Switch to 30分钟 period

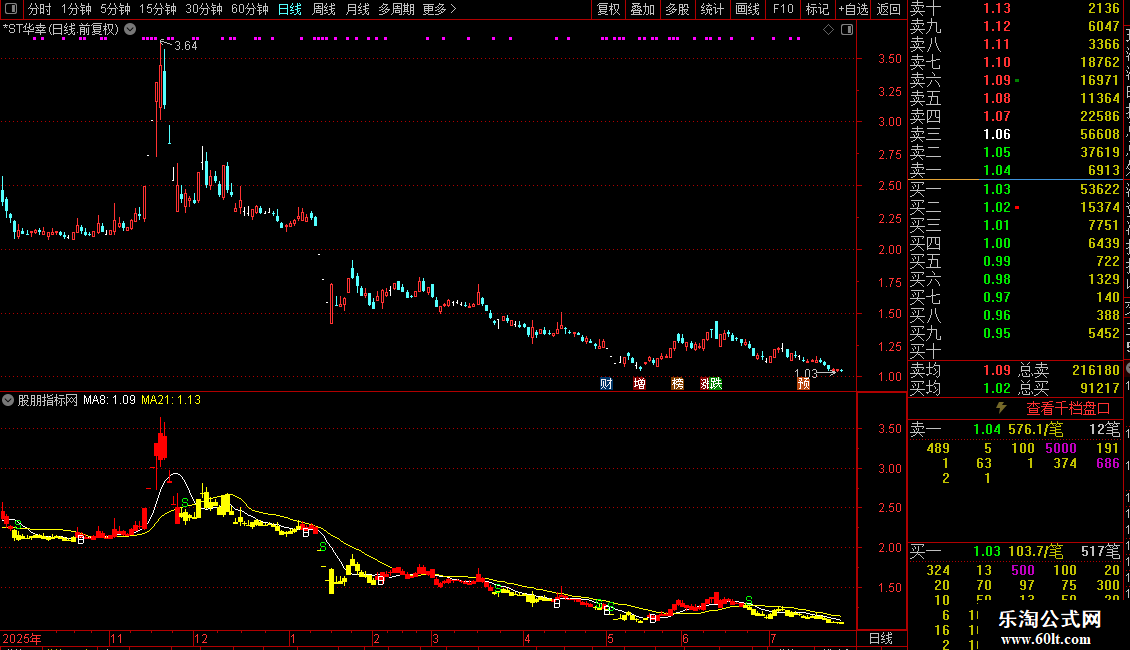203,9
